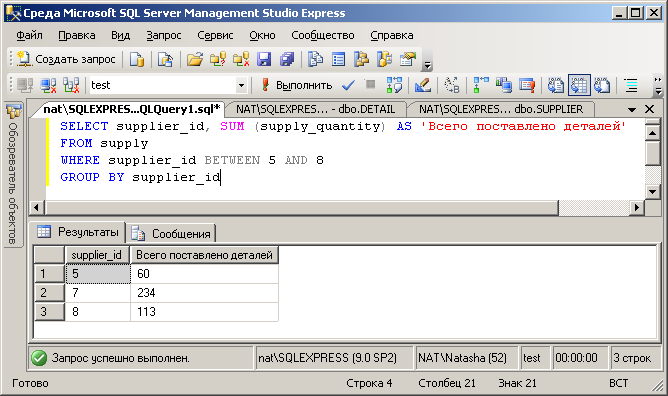Select Results to Text option
Screen dimensions: 668x396
[556, 85]
